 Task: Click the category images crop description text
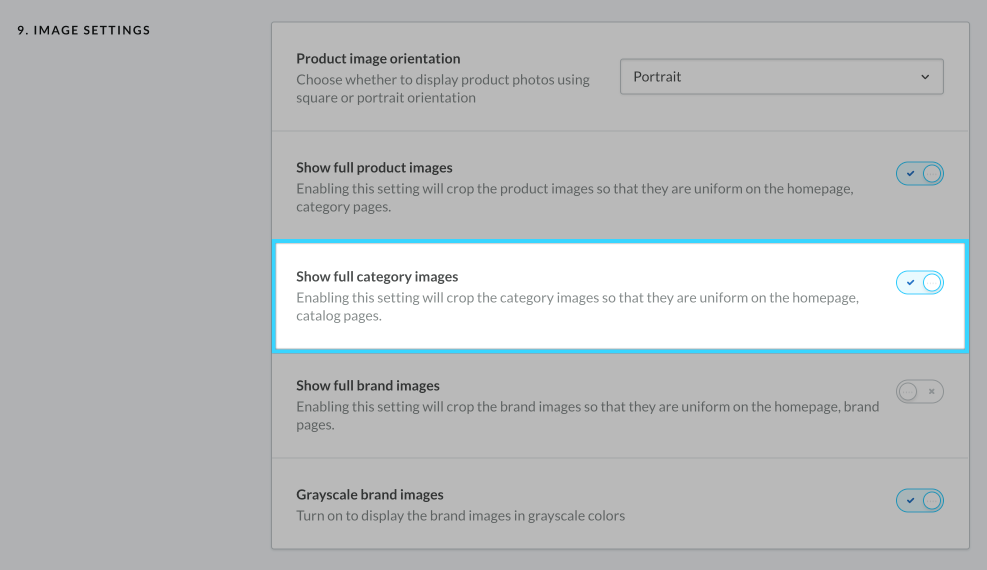(x=577, y=307)
